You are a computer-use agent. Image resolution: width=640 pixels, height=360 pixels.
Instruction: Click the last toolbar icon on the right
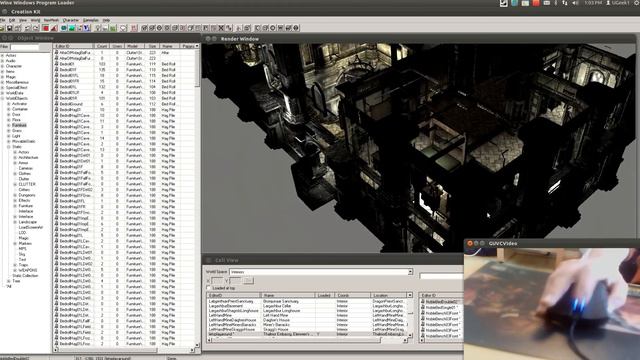pyautogui.click(x=296, y=28)
